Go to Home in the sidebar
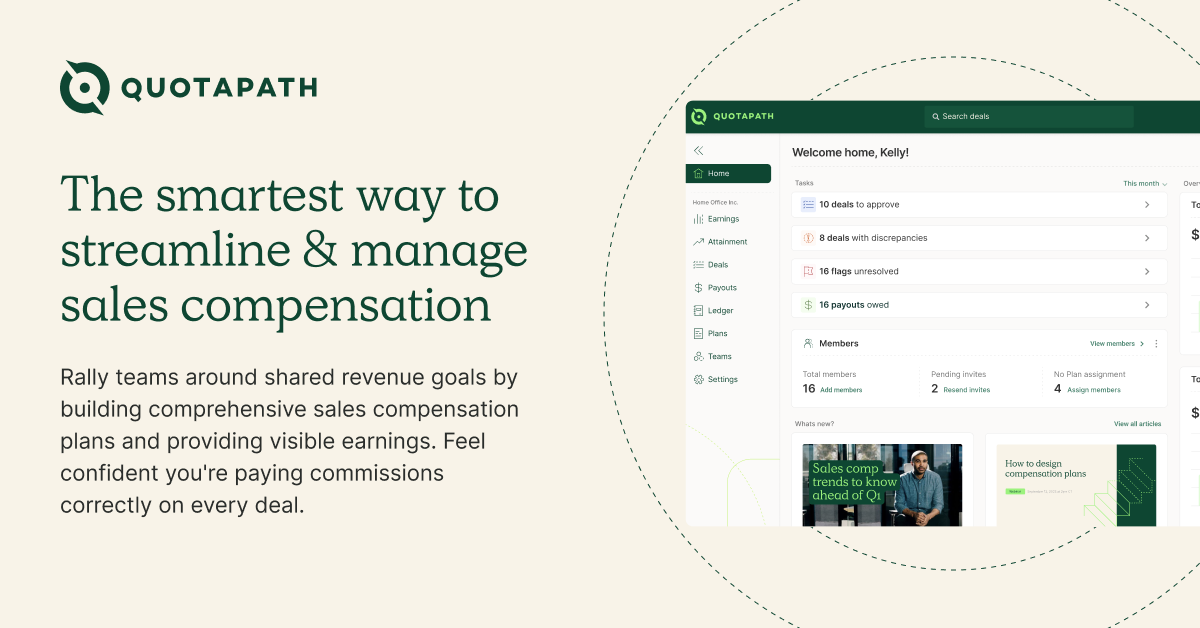The height and width of the screenshot is (628, 1200). 728,173
